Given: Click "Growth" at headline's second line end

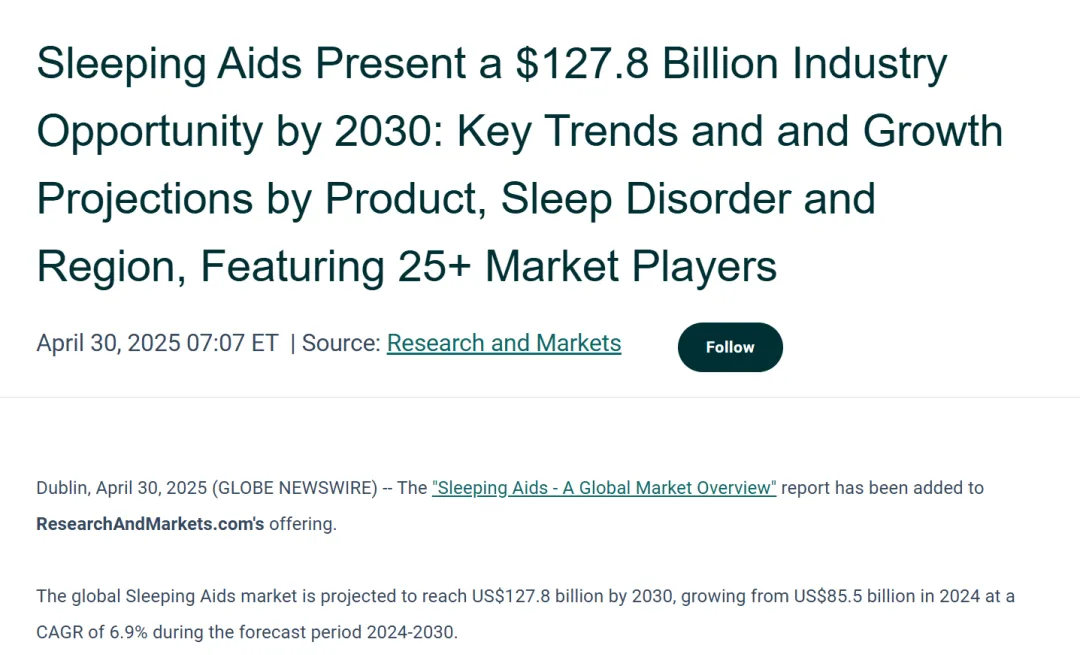Looking at the screenshot, I should (932, 131).
